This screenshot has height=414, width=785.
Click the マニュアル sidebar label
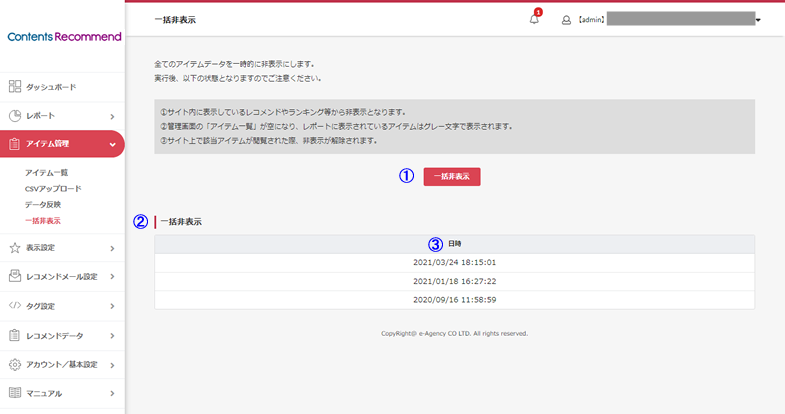click(x=44, y=393)
